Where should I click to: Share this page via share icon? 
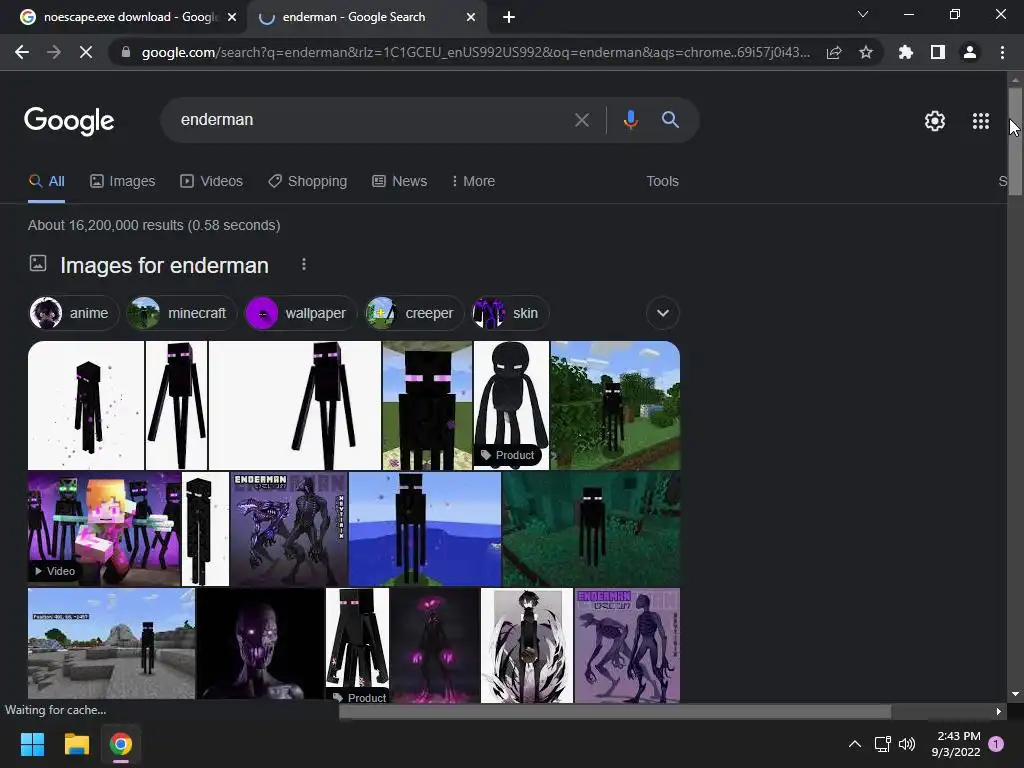tap(834, 52)
